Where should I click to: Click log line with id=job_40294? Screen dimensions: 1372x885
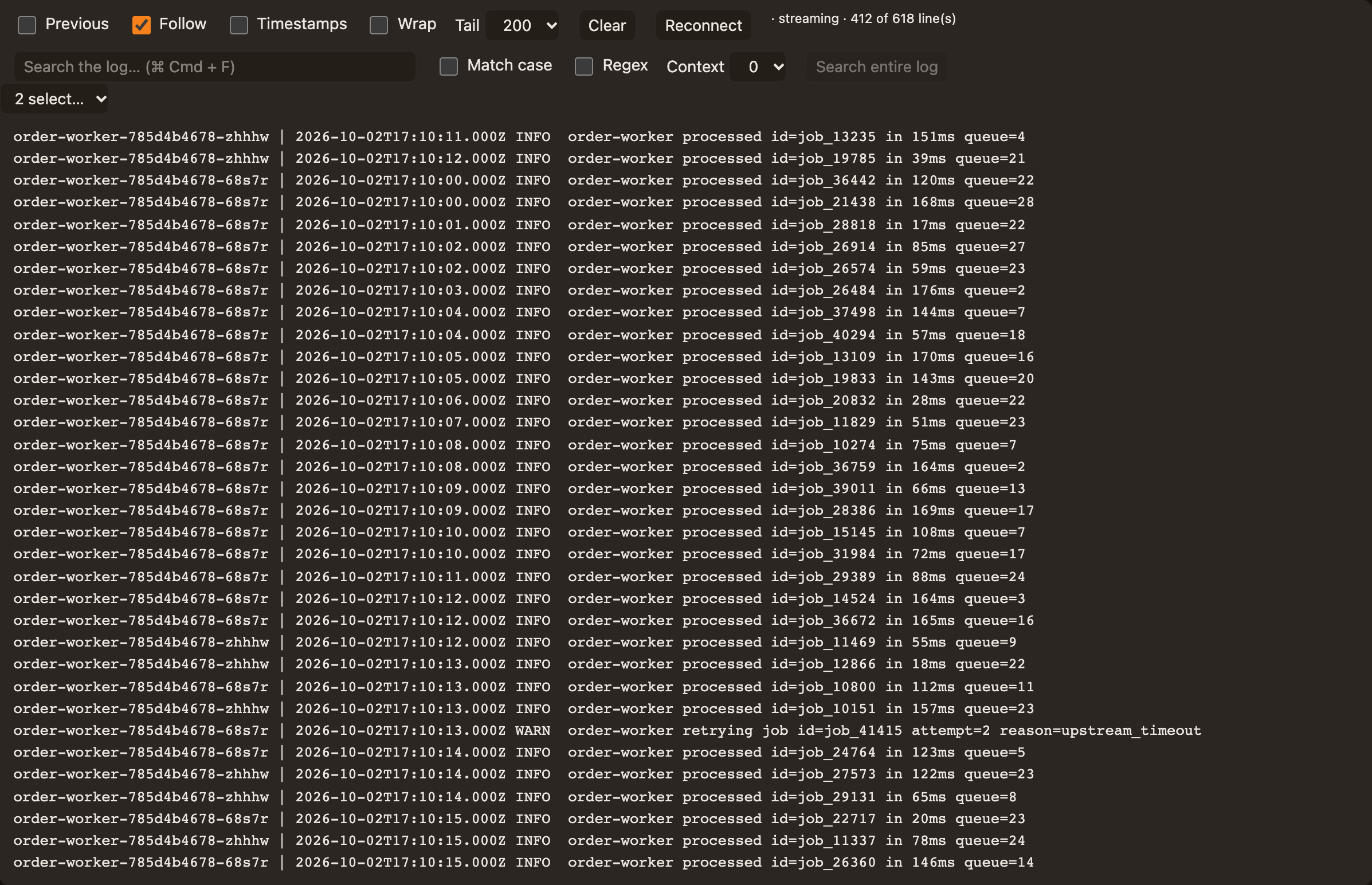pyautogui.click(x=519, y=335)
